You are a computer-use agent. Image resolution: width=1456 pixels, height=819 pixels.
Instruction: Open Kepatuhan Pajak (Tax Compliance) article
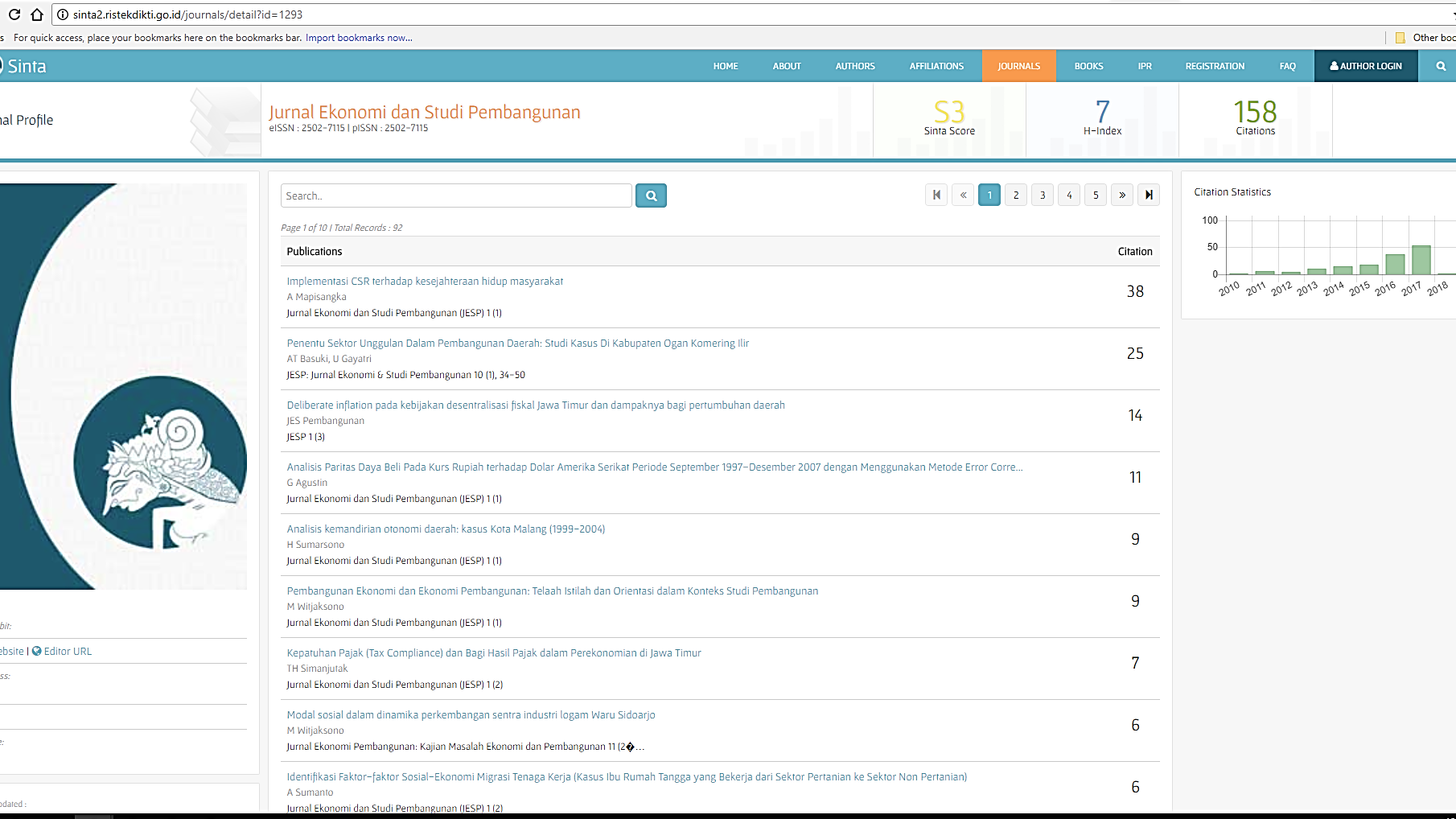[x=494, y=652]
